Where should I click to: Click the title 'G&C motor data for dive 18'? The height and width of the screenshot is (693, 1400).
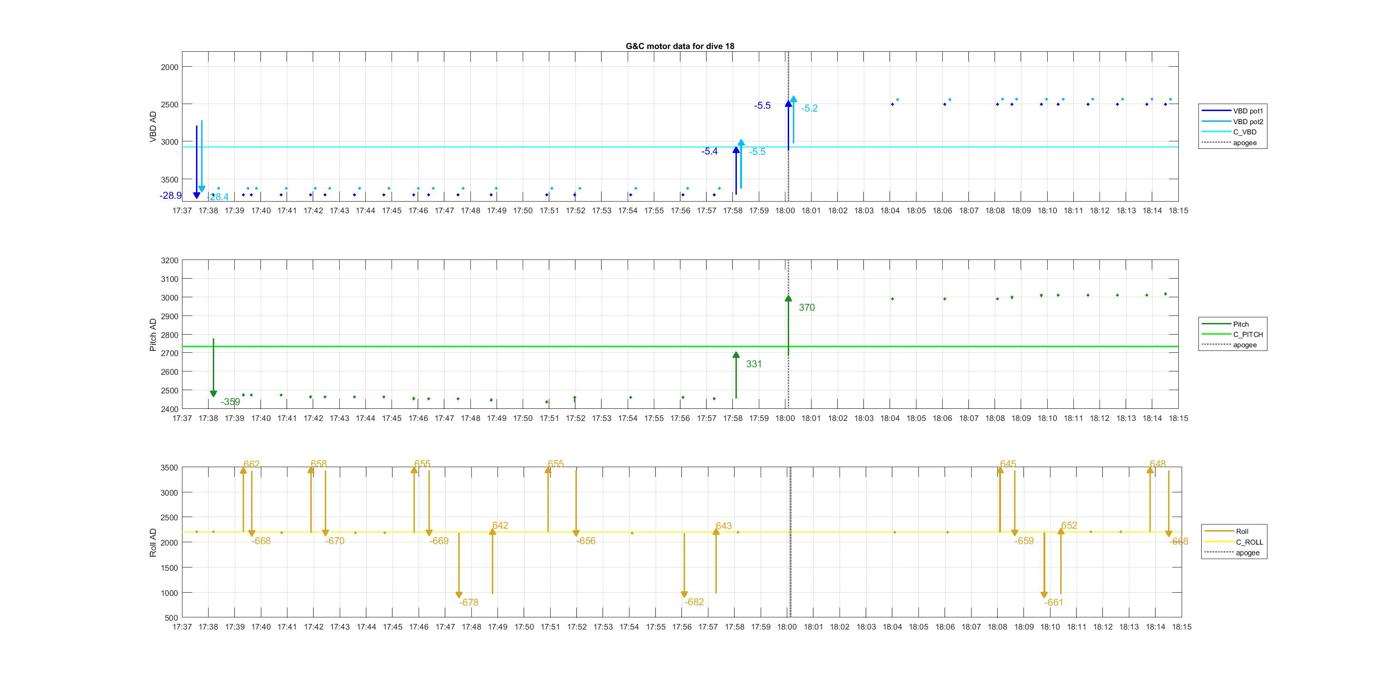[x=680, y=46]
